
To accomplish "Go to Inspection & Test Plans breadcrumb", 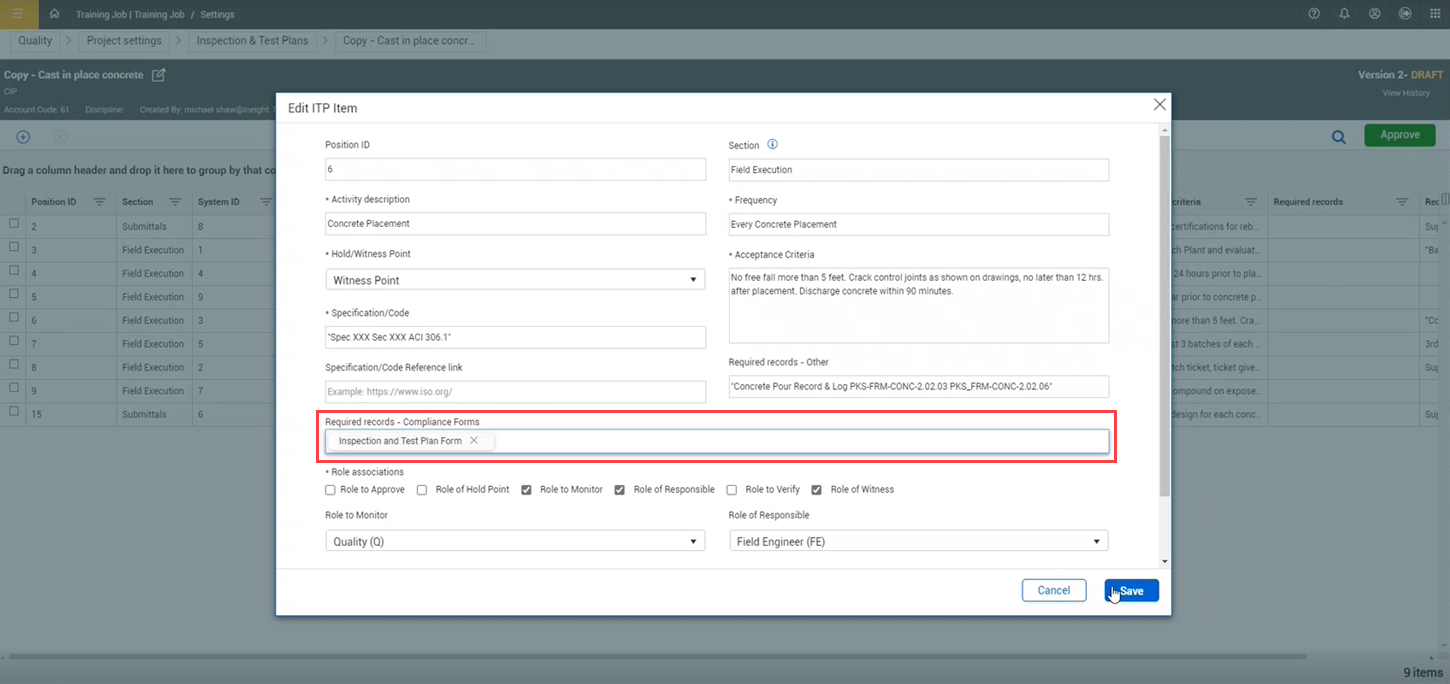I will [252, 41].
